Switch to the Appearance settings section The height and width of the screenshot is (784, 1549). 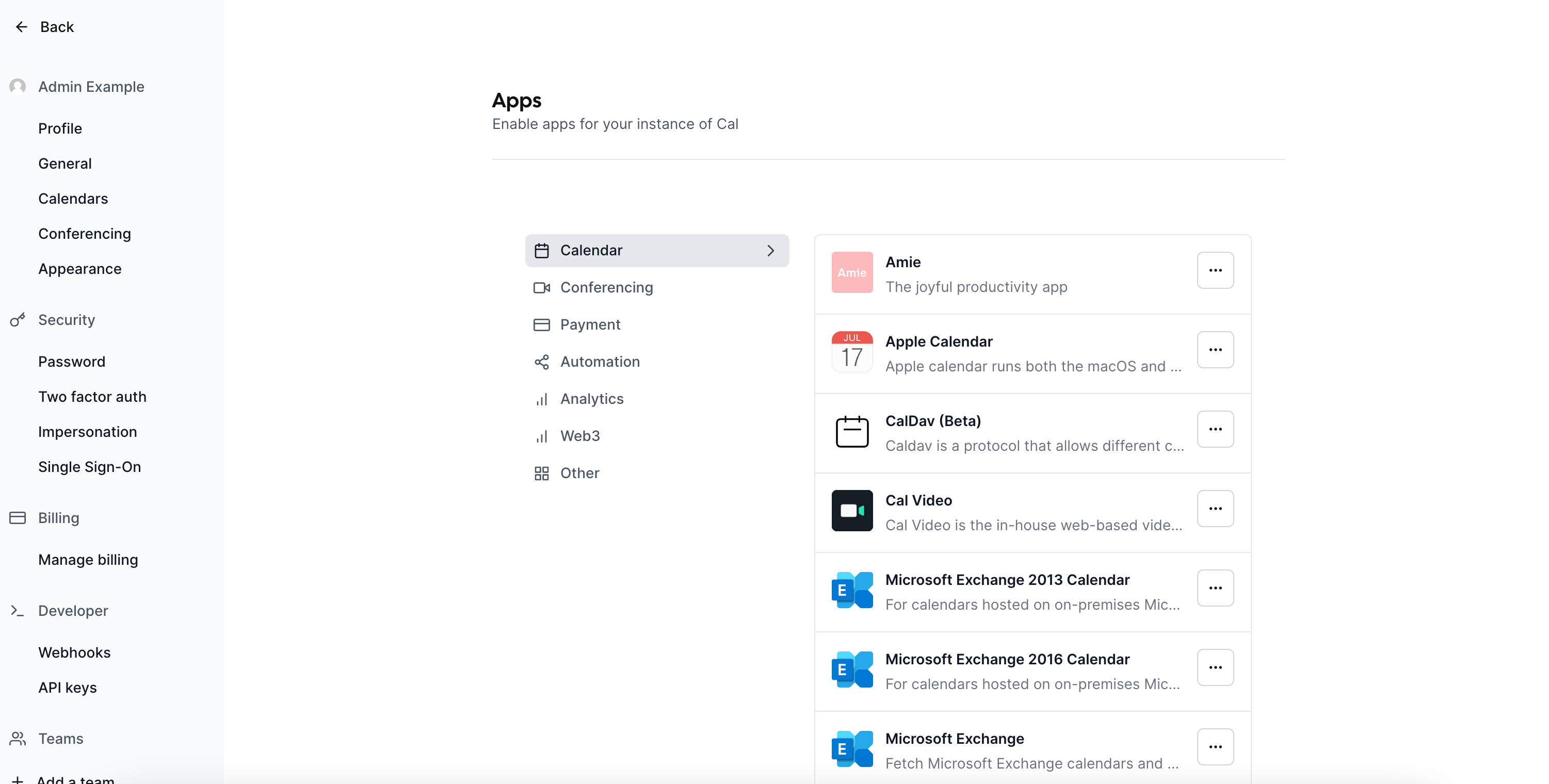click(x=80, y=269)
